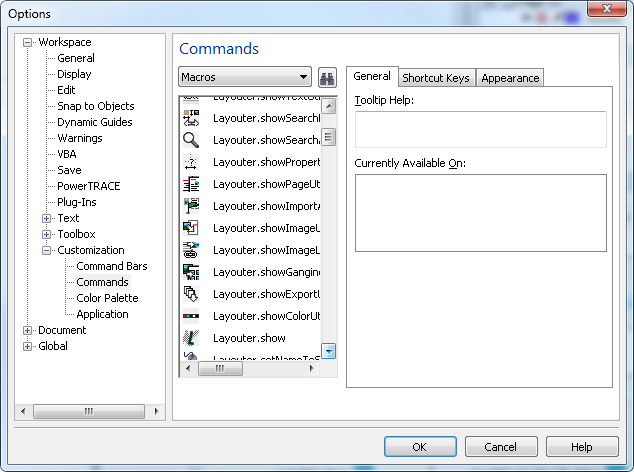
Task: Select the Layouter.showPageUt macro icon
Action: [191, 184]
